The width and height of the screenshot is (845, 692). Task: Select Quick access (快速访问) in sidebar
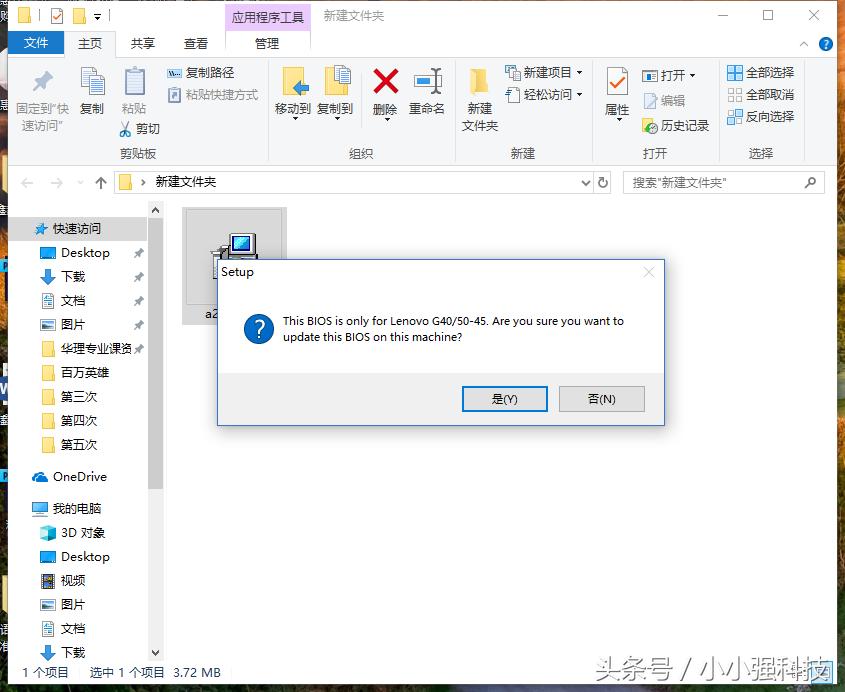coord(78,229)
